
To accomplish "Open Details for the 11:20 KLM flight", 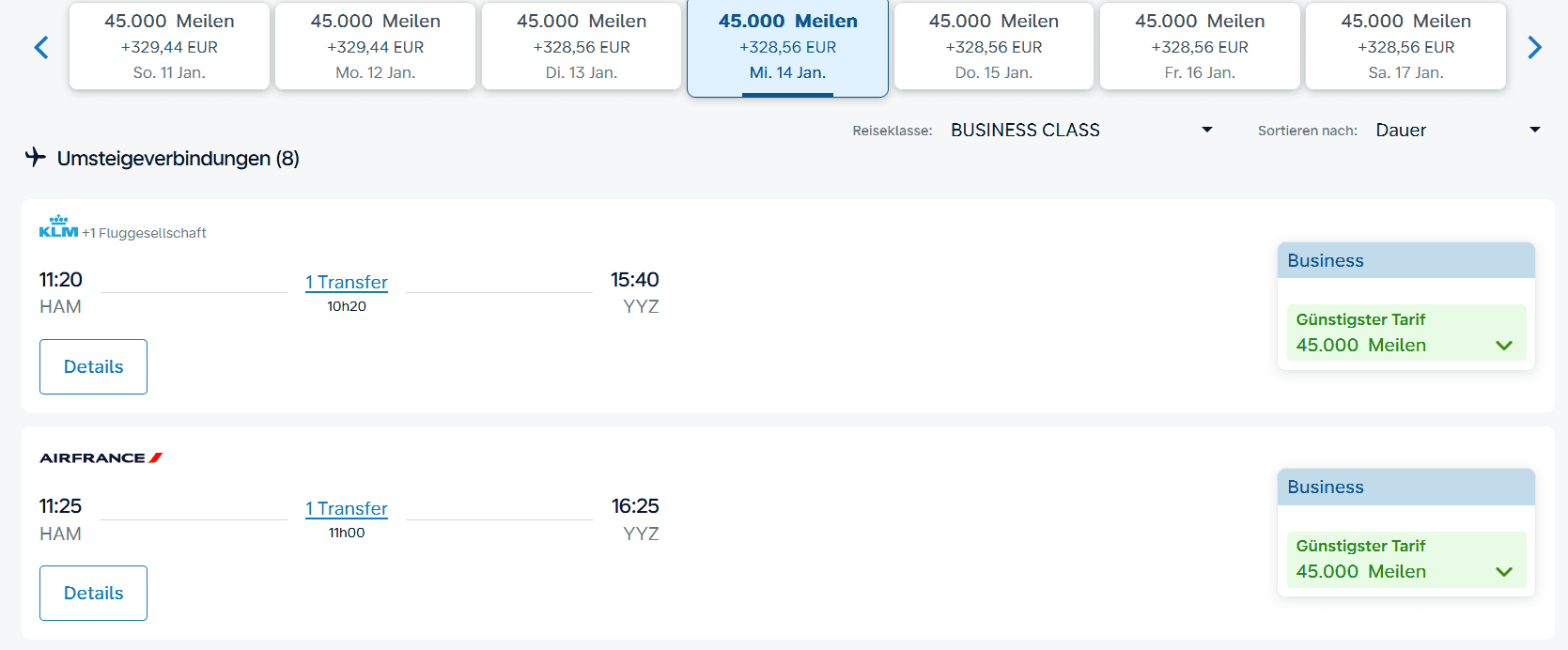I will (93, 366).
